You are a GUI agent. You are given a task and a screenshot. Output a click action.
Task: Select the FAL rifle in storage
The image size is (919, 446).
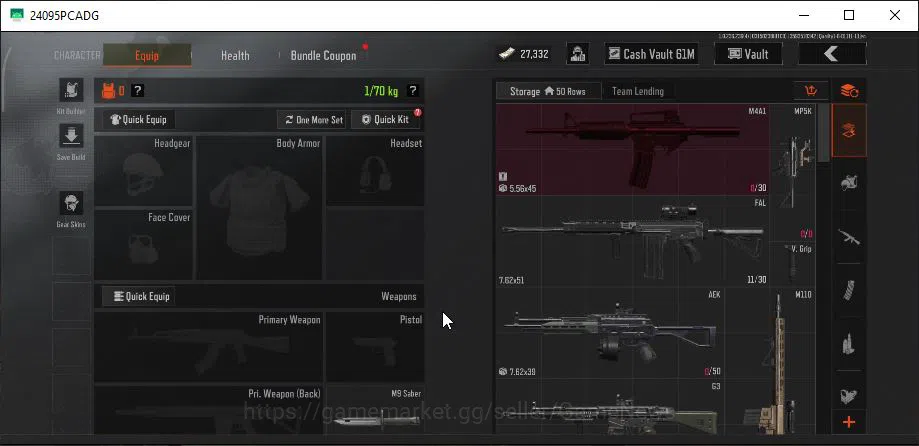tap(633, 241)
